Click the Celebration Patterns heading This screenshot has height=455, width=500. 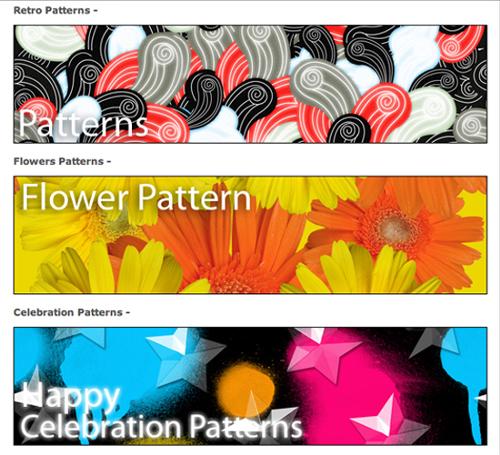pyautogui.click(x=71, y=312)
